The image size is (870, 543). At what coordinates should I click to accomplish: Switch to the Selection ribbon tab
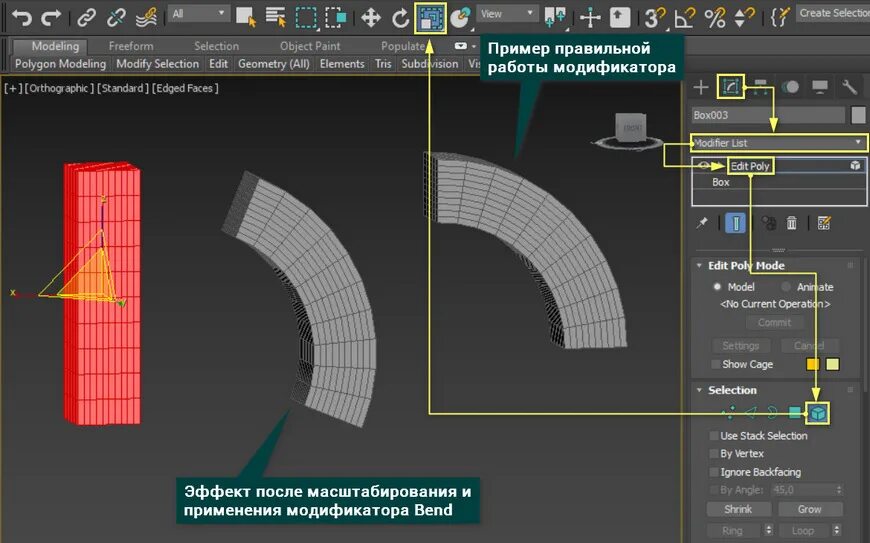[216, 46]
